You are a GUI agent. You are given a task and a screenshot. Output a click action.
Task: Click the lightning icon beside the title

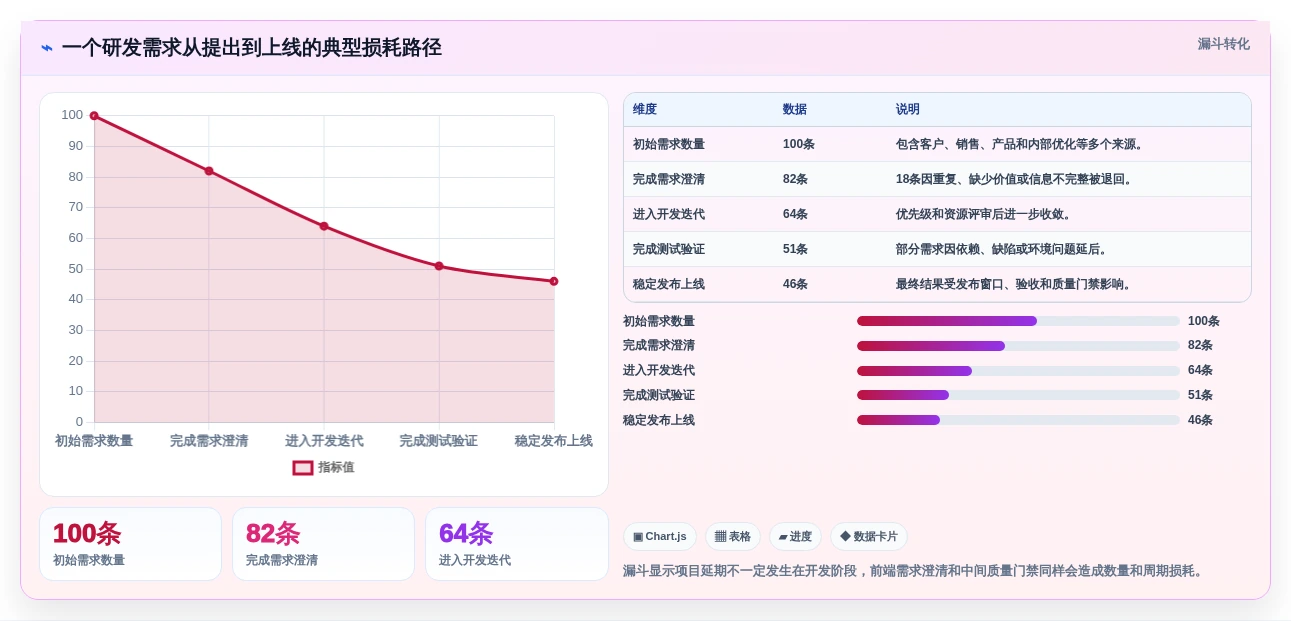click(x=47, y=48)
